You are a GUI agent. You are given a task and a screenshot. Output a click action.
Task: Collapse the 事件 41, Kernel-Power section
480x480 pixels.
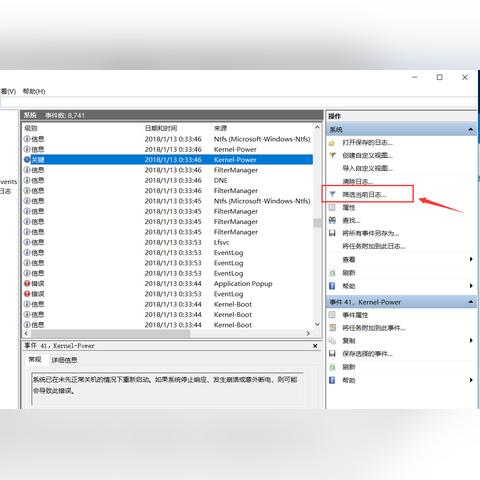471,302
